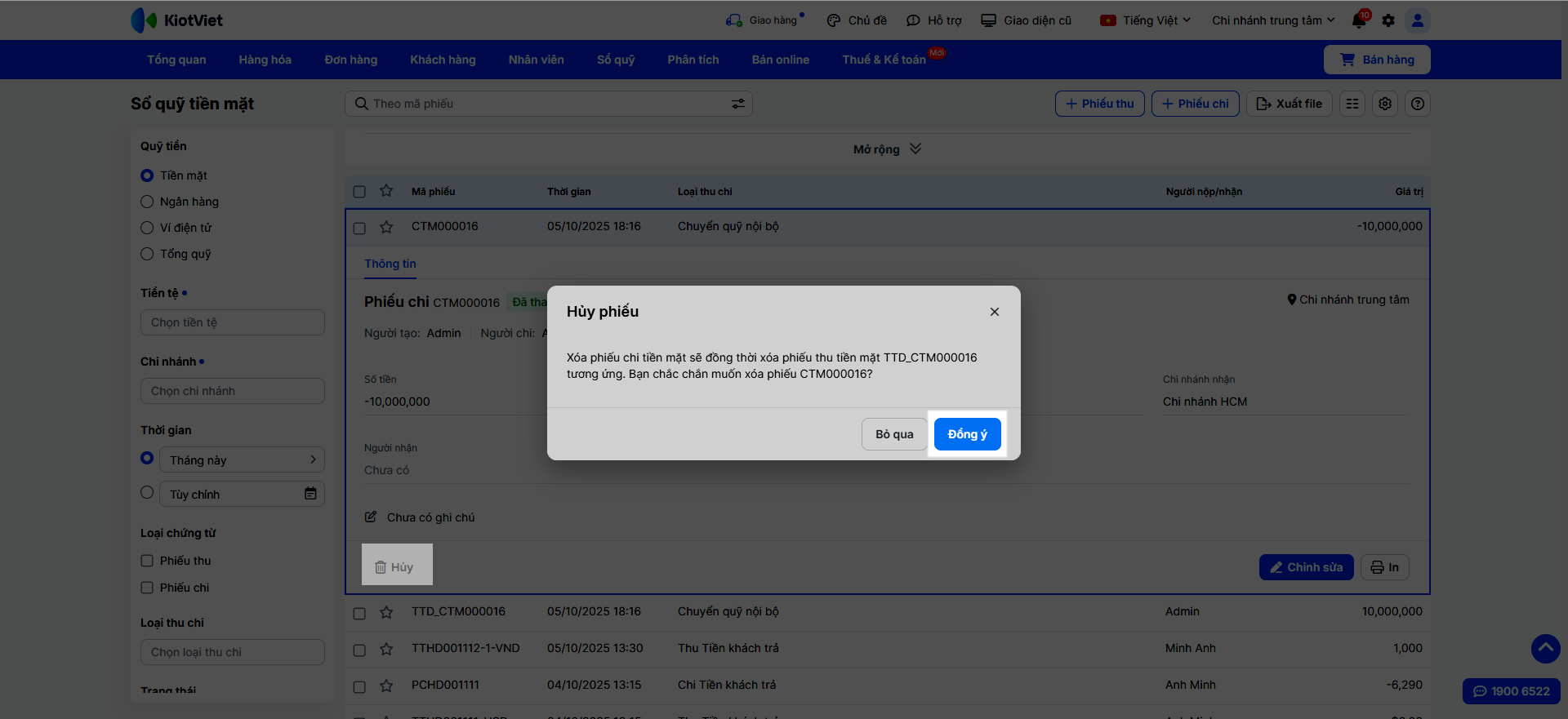
Task: Open the Tiếng Việt language dropdown
Action: click(x=1146, y=20)
